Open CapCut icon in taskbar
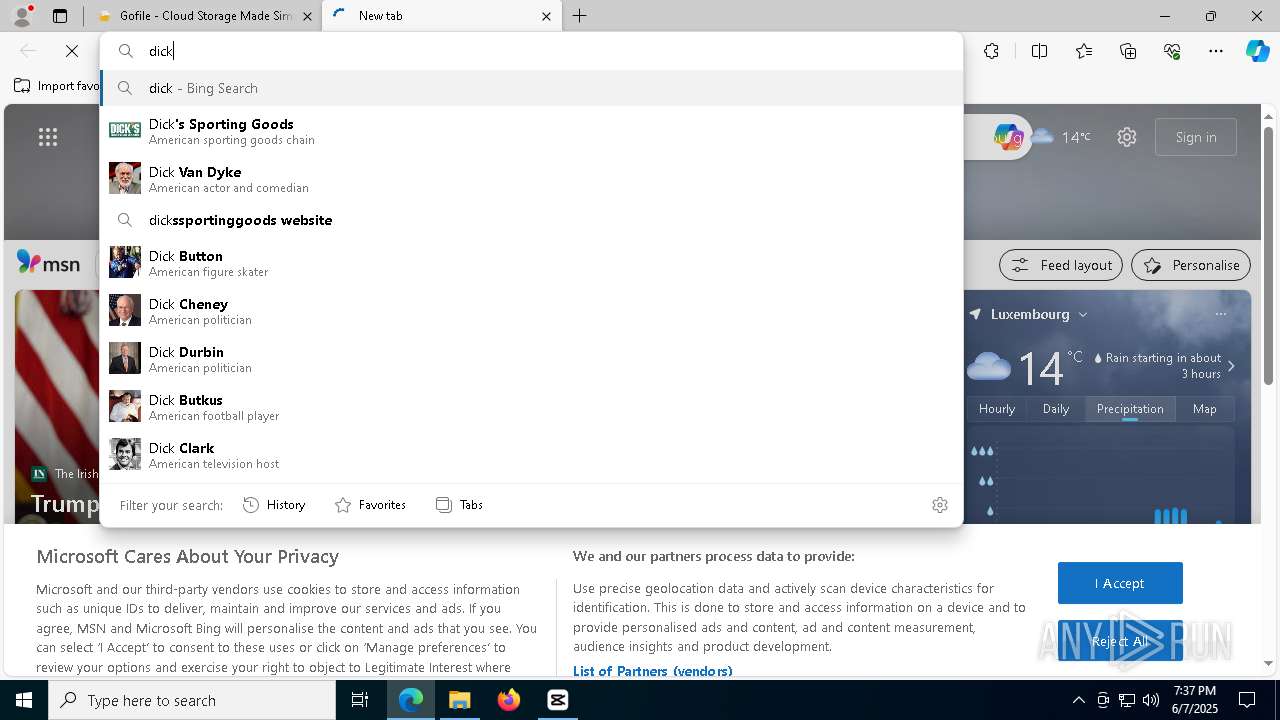The image size is (1280, 720). (x=557, y=700)
